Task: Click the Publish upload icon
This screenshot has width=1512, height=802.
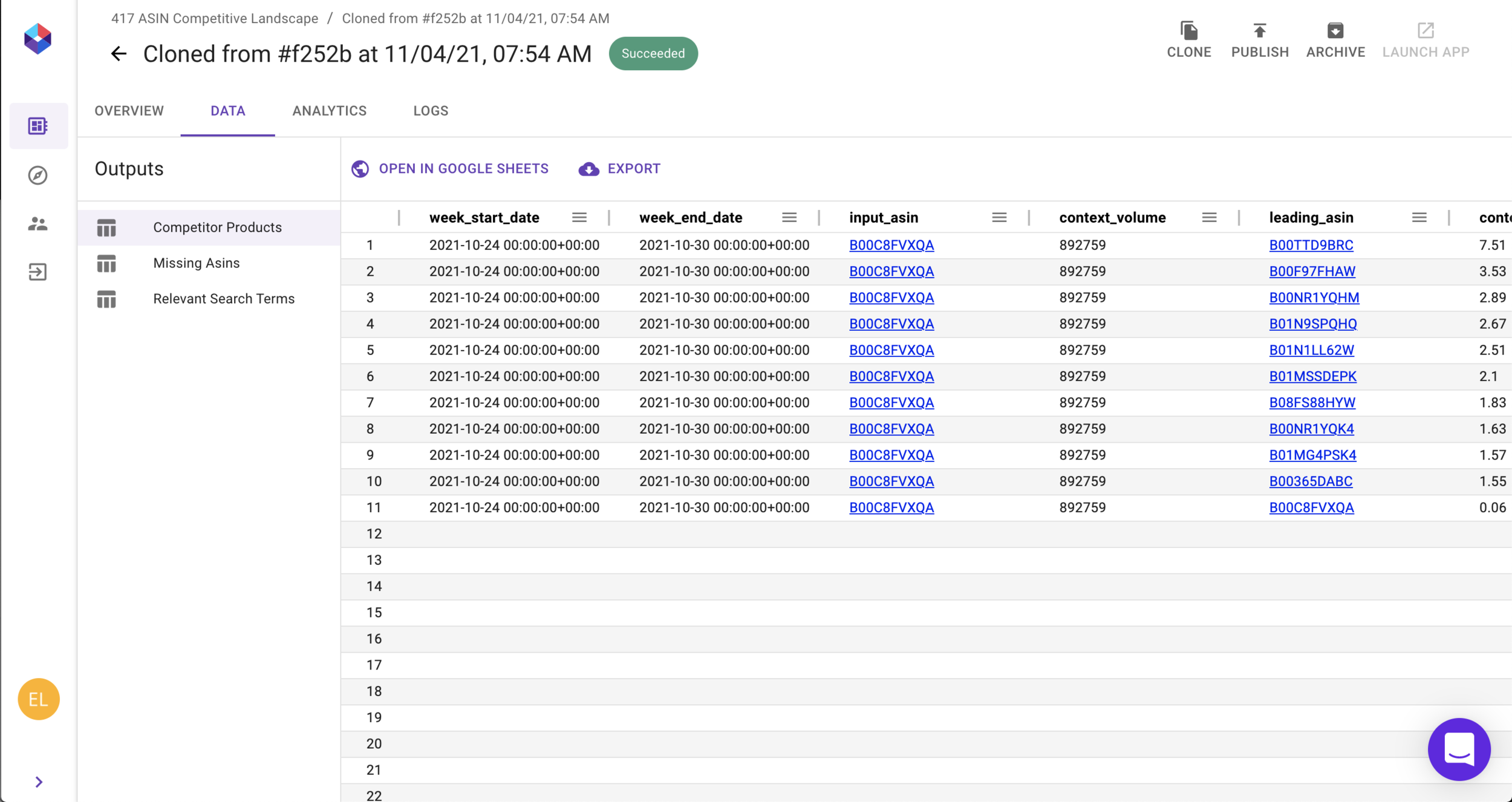Action: (x=1259, y=31)
